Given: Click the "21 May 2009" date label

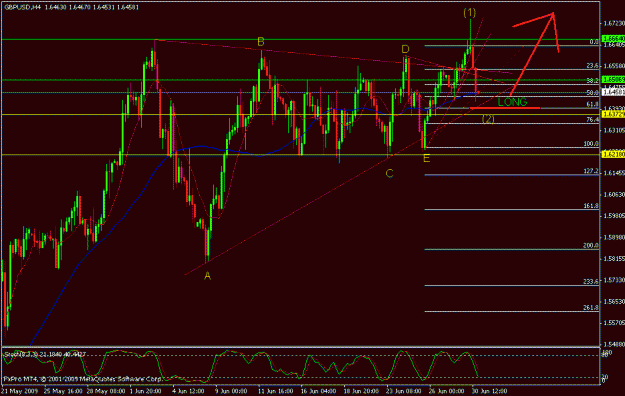Looking at the screenshot, I should pyautogui.click(x=19, y=391).
